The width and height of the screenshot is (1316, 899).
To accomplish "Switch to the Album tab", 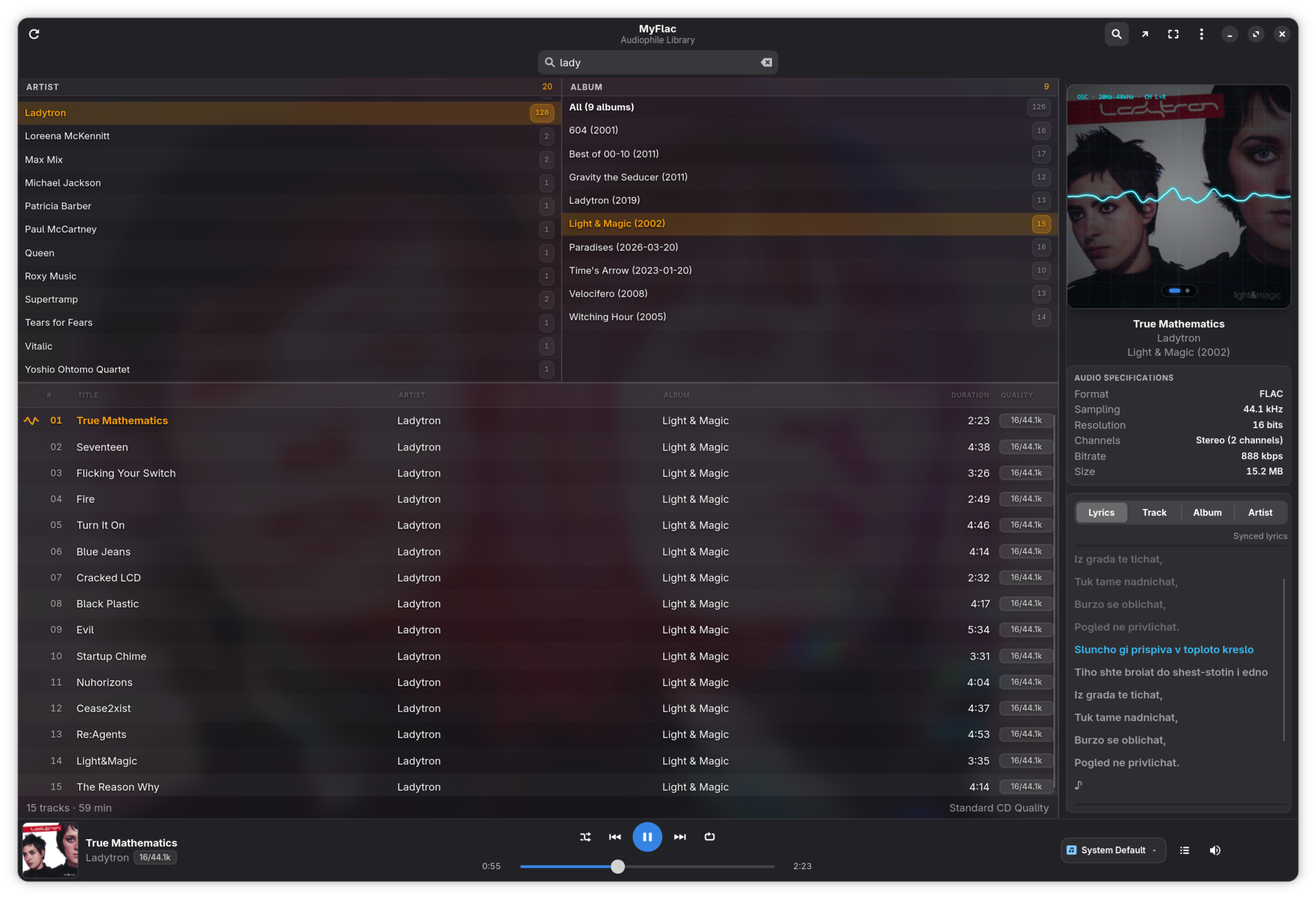I will (x=1207, y=512).
